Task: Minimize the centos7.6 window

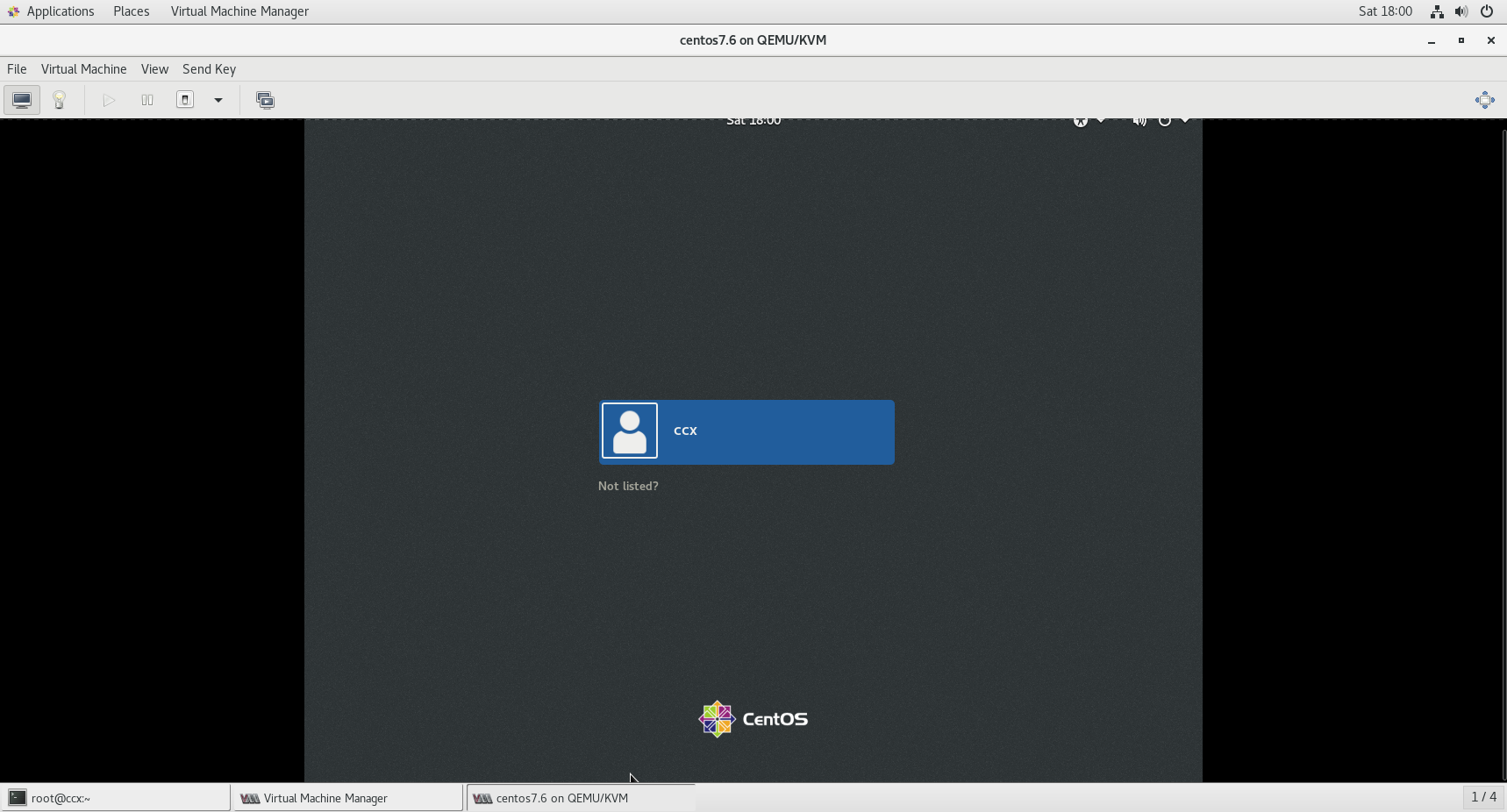Action: (x=1432, y=40)
